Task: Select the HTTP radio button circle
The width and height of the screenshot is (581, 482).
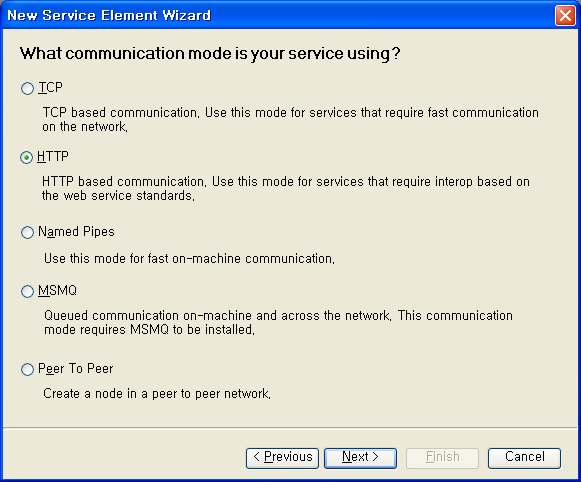Action: 26,158
